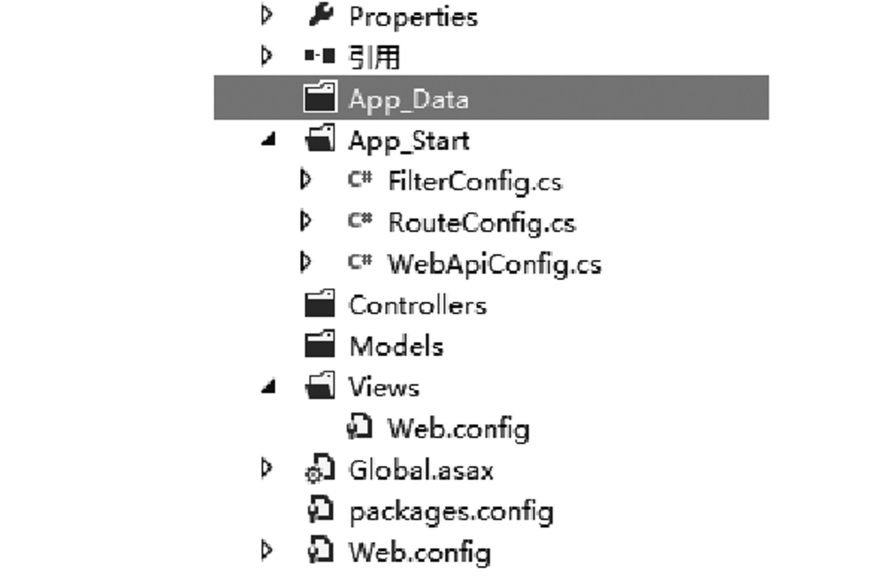Click the gear file icon beside Global.asax
Screen dimensions: 883x584
(319, 469)
